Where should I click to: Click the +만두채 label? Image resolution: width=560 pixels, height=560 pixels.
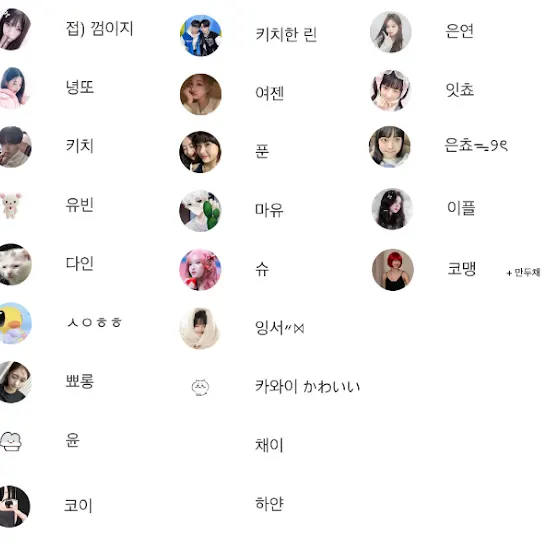click(523, 272)
